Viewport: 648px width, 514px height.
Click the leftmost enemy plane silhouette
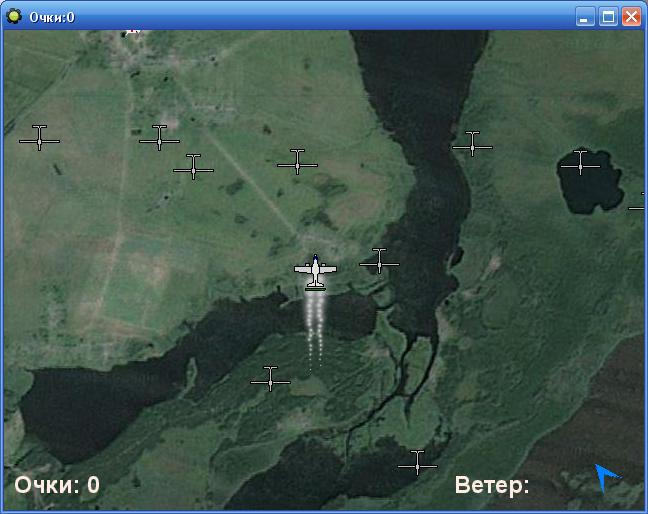pos(39,138)
